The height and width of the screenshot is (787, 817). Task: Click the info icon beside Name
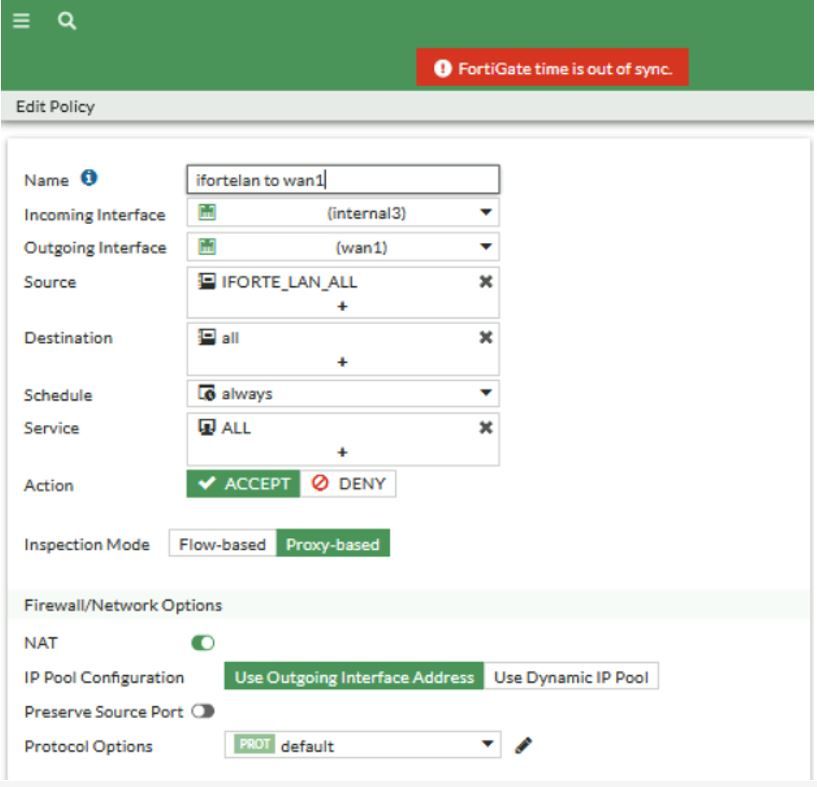89,178
